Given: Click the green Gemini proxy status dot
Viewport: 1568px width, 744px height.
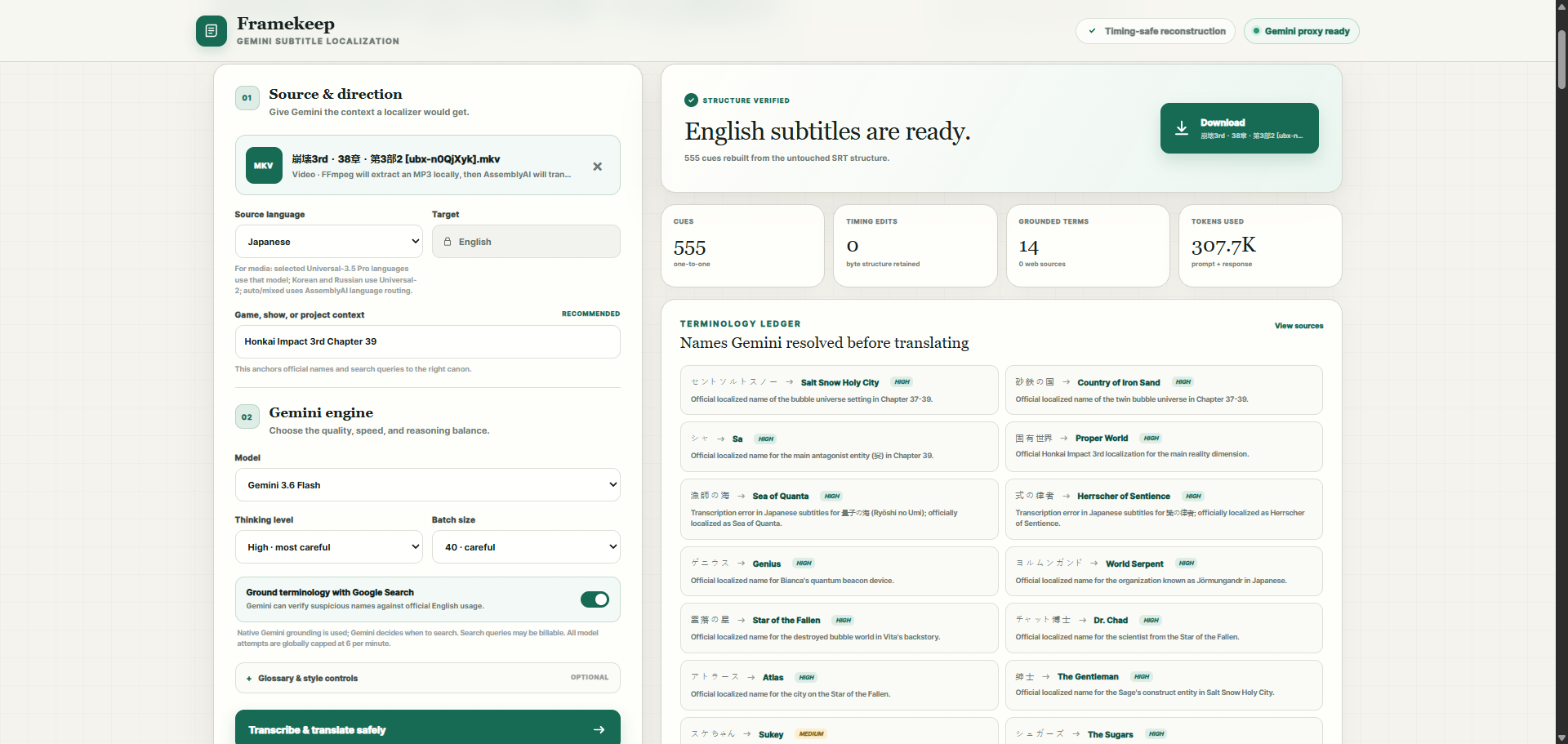Looking at the screenshot, I should click(1256, 31).
